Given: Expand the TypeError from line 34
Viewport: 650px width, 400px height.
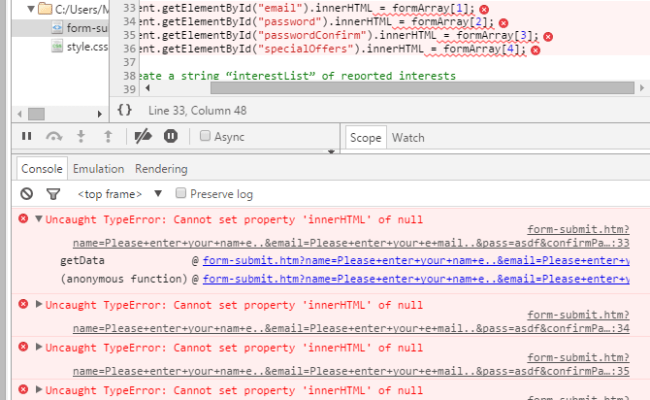Looking at the screenshot, I should 39,304.
